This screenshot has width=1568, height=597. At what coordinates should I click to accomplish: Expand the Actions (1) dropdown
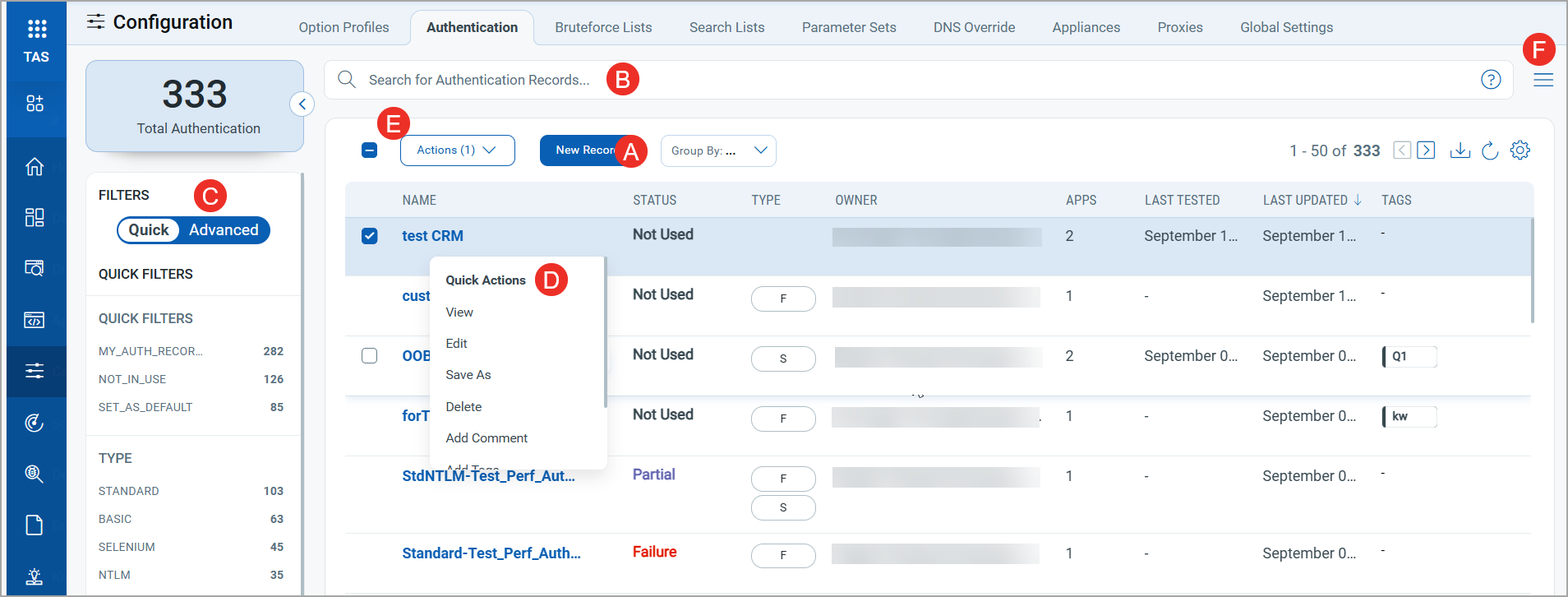pyautogui.click(x=457, y=150)
